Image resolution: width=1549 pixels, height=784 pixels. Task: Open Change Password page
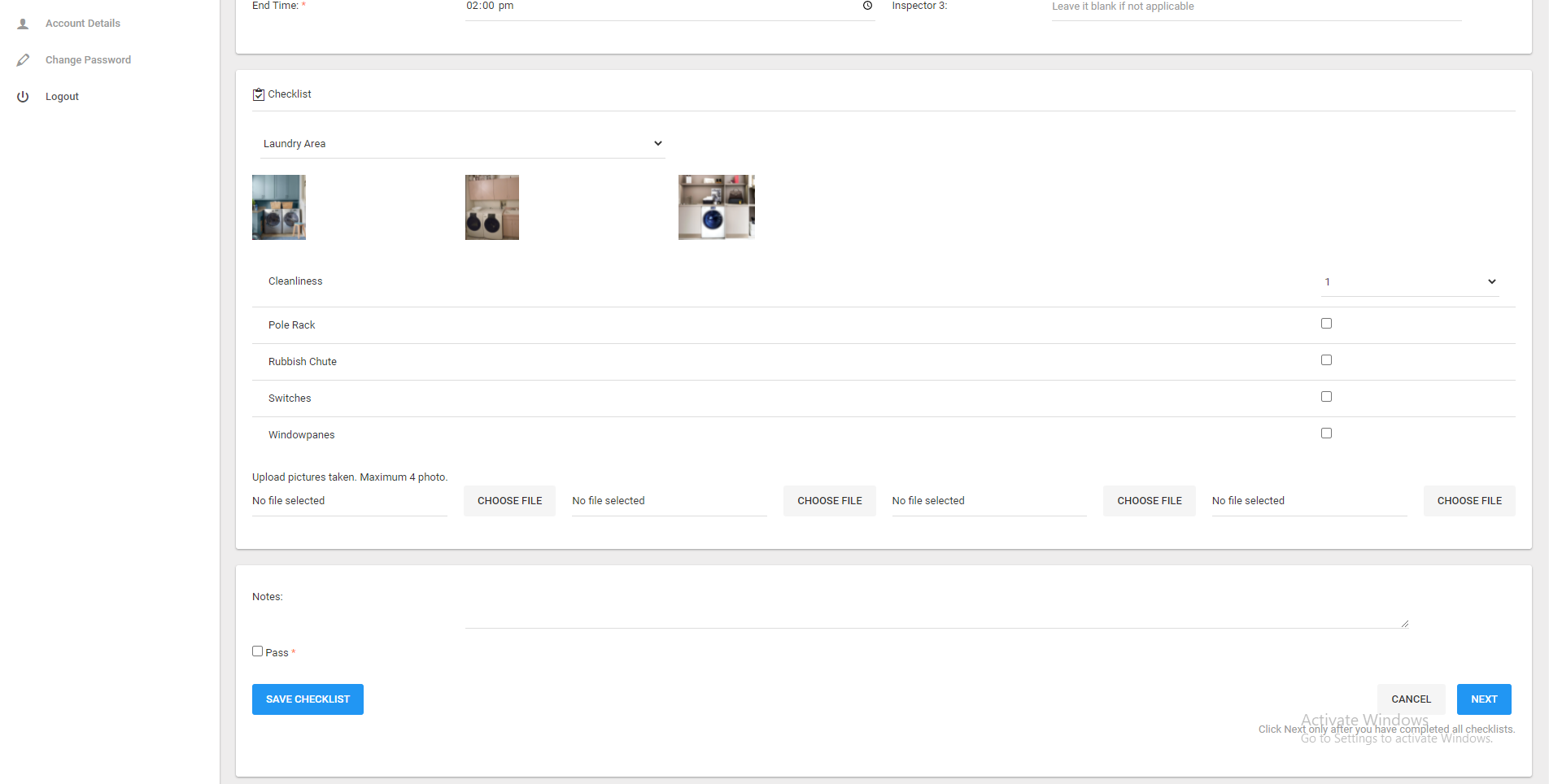tap(88, 60)
